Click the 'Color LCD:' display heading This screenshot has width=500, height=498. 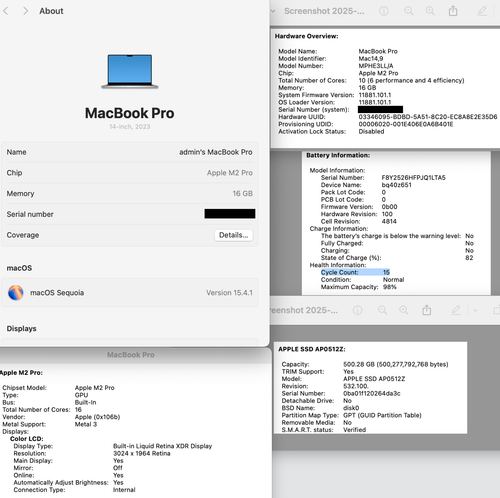pyautogui.click(x=27, y=439)
